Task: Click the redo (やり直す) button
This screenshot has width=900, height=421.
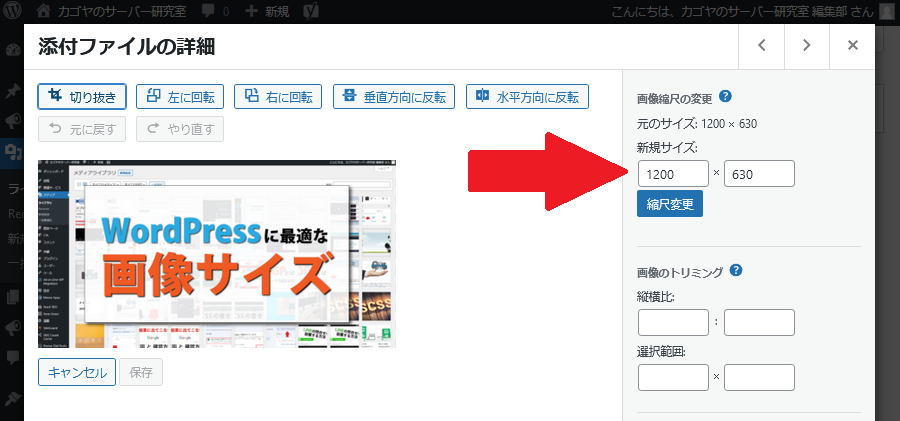Action: (180, 129)
